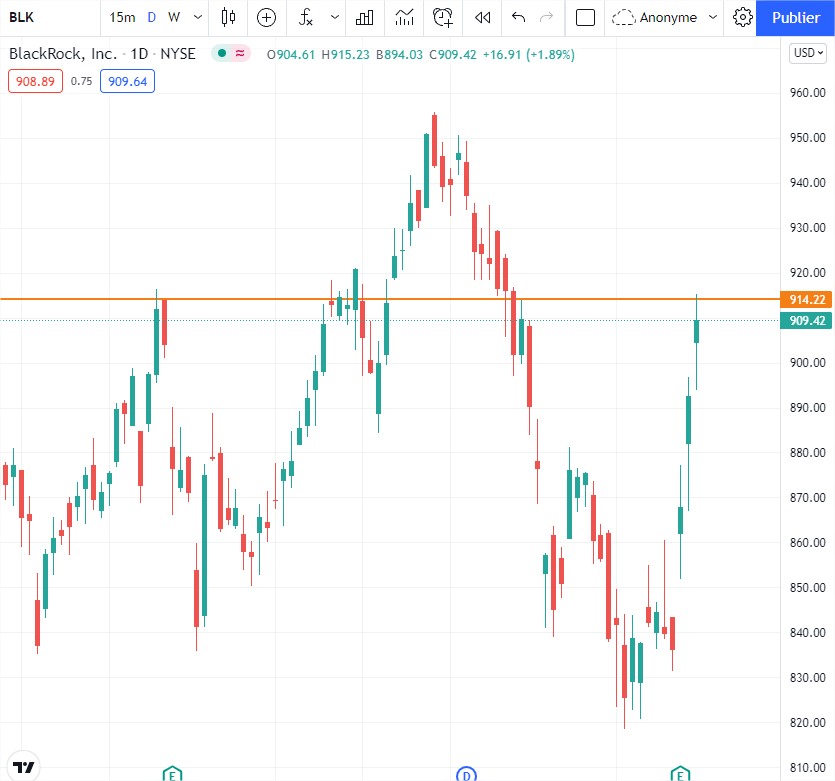Undo the last chart action

518,18
